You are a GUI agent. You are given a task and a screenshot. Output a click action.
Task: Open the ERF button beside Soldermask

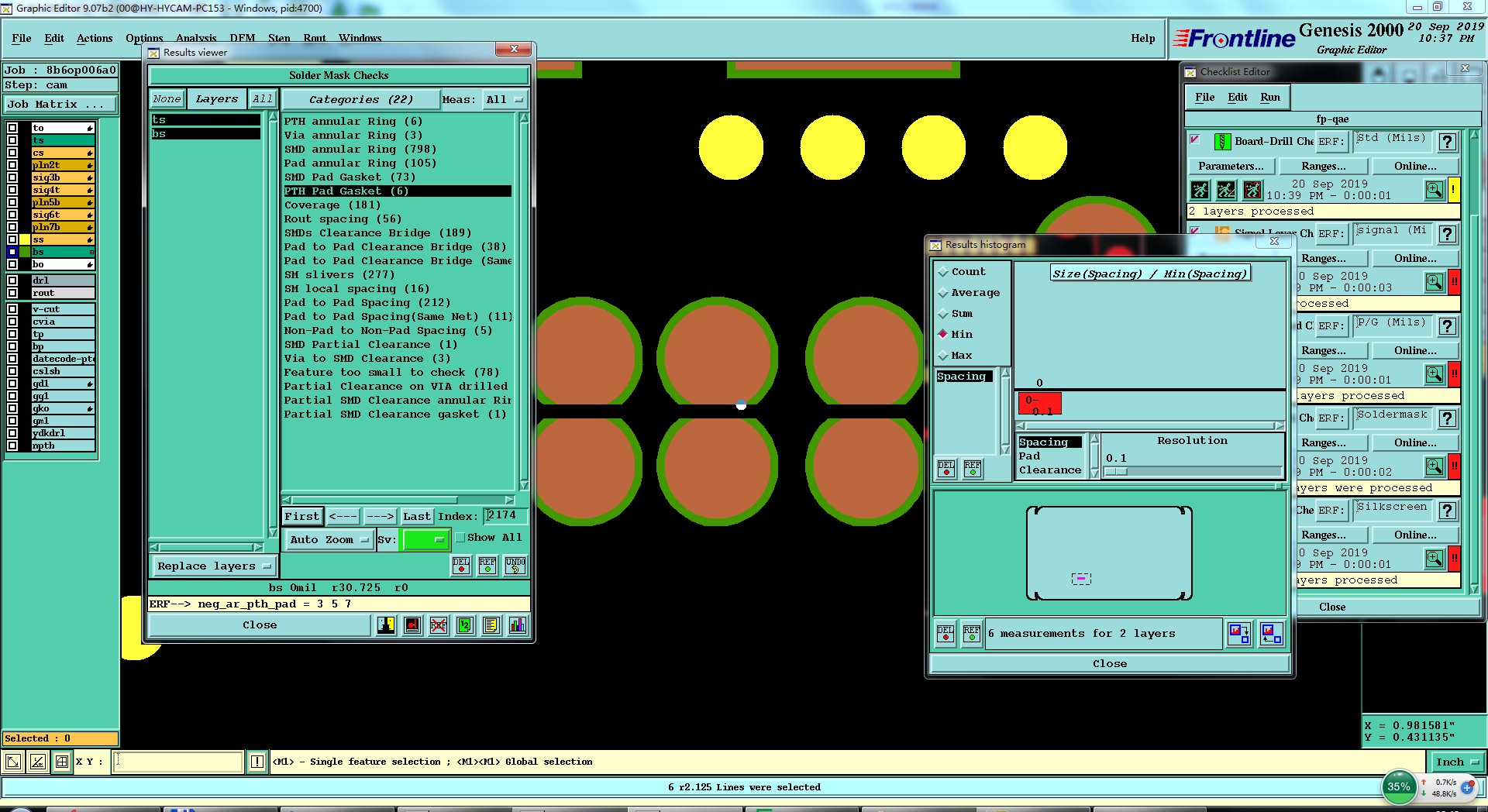(x=1331, y=418)
